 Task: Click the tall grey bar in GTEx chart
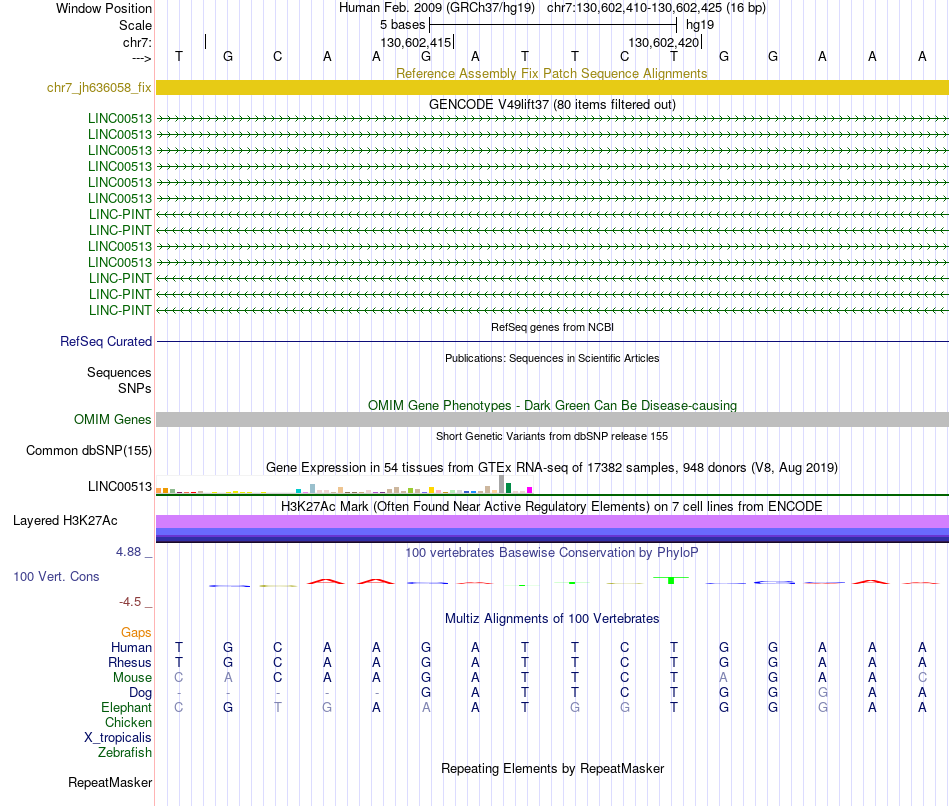coord(501,484)
